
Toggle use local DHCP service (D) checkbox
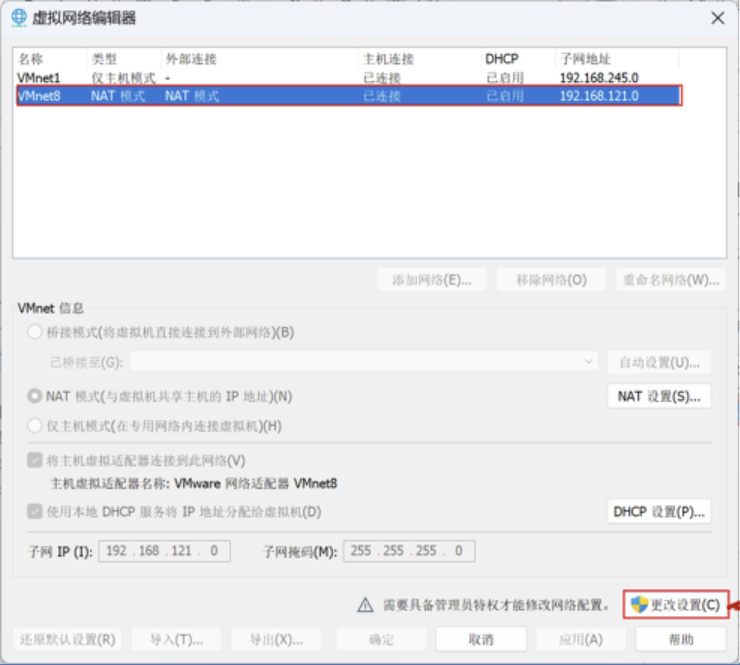coord(34,511)
